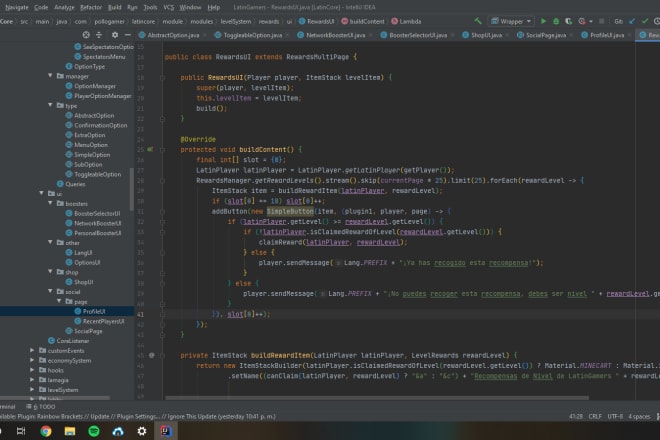
Task: Expand the economySystem package
Action: point(32,361)
